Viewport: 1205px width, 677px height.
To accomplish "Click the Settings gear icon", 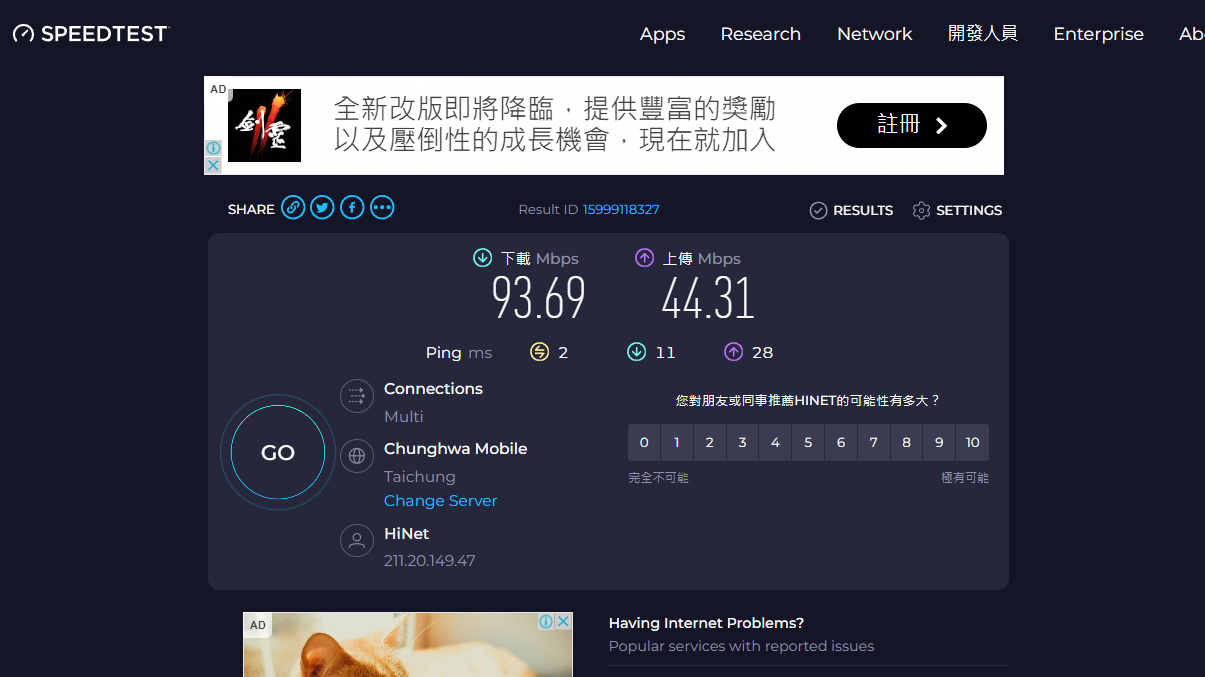I will 921,210.
